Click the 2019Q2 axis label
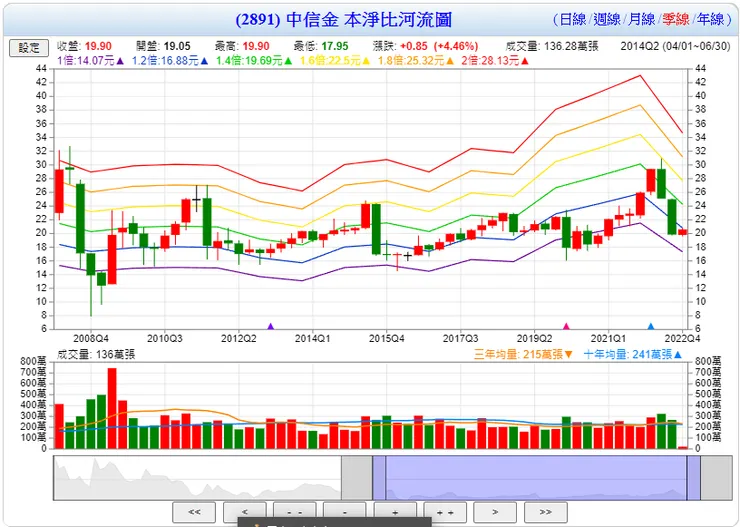The image size is (740, 527). pos(535,338)
